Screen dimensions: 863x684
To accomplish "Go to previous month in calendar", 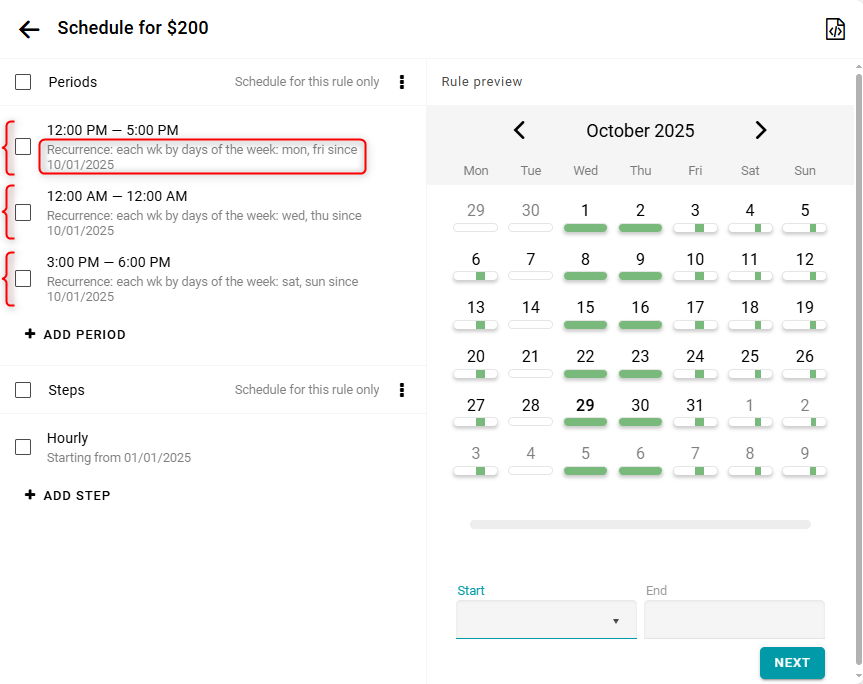I will click(519, 130).
